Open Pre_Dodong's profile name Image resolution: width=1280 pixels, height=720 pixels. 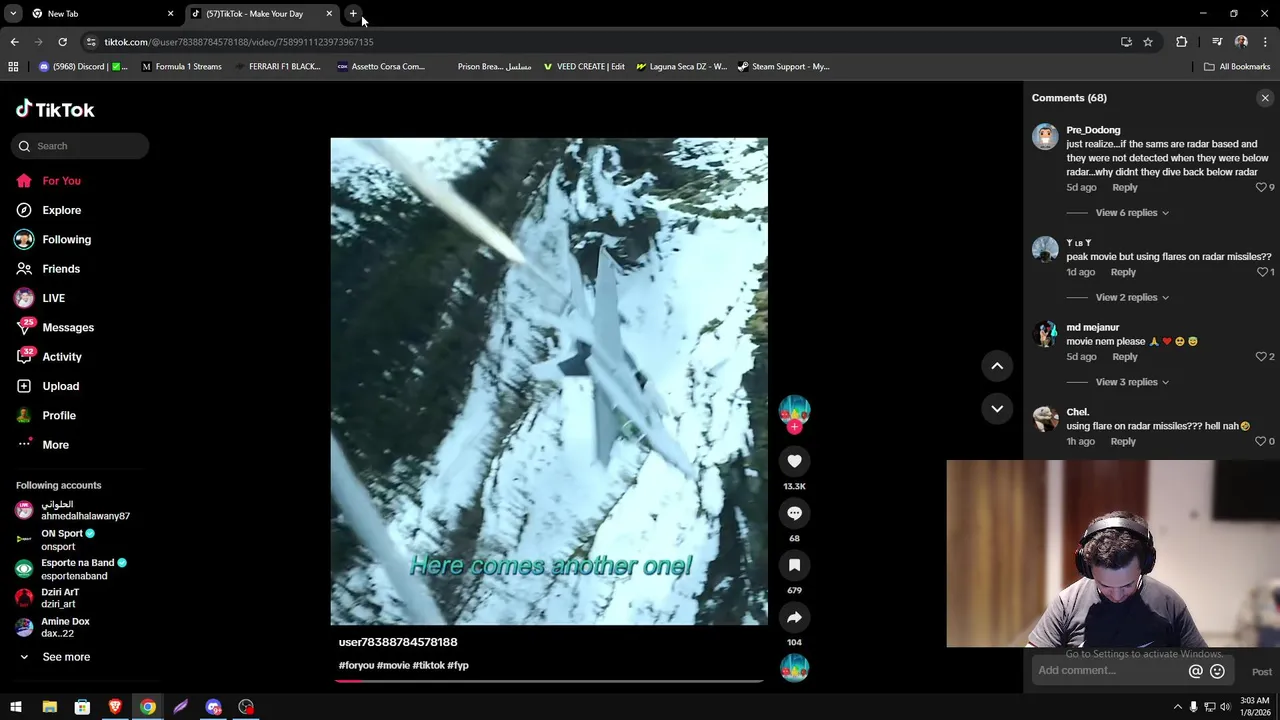click(x=1093, y=130)
